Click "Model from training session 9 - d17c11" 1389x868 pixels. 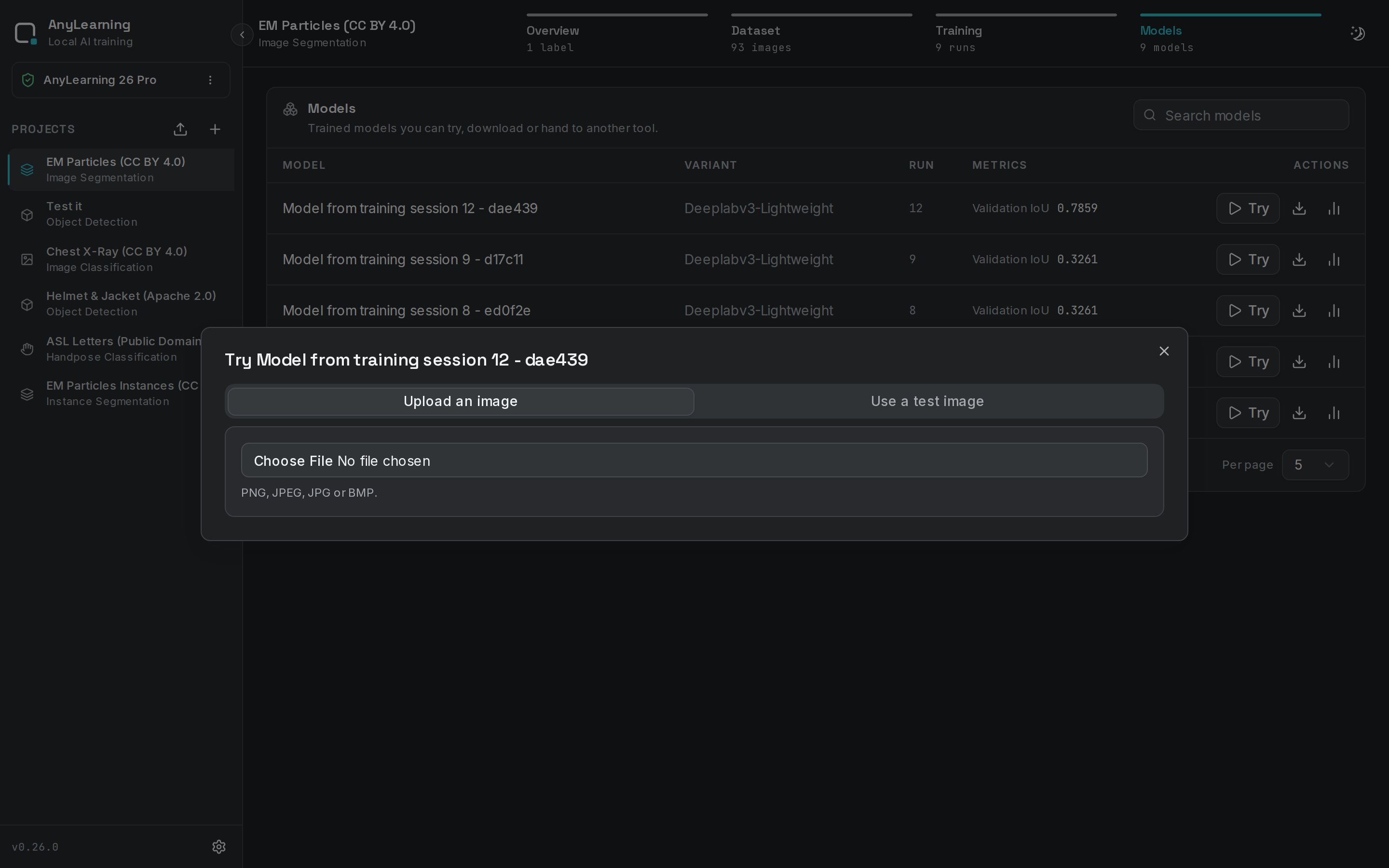click(402, 259)
